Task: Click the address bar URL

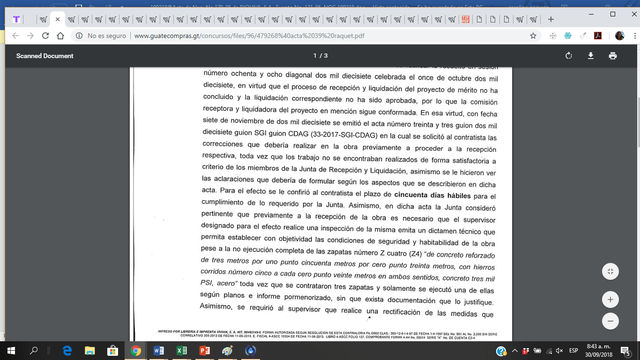Action: click(x=249, y=36)
